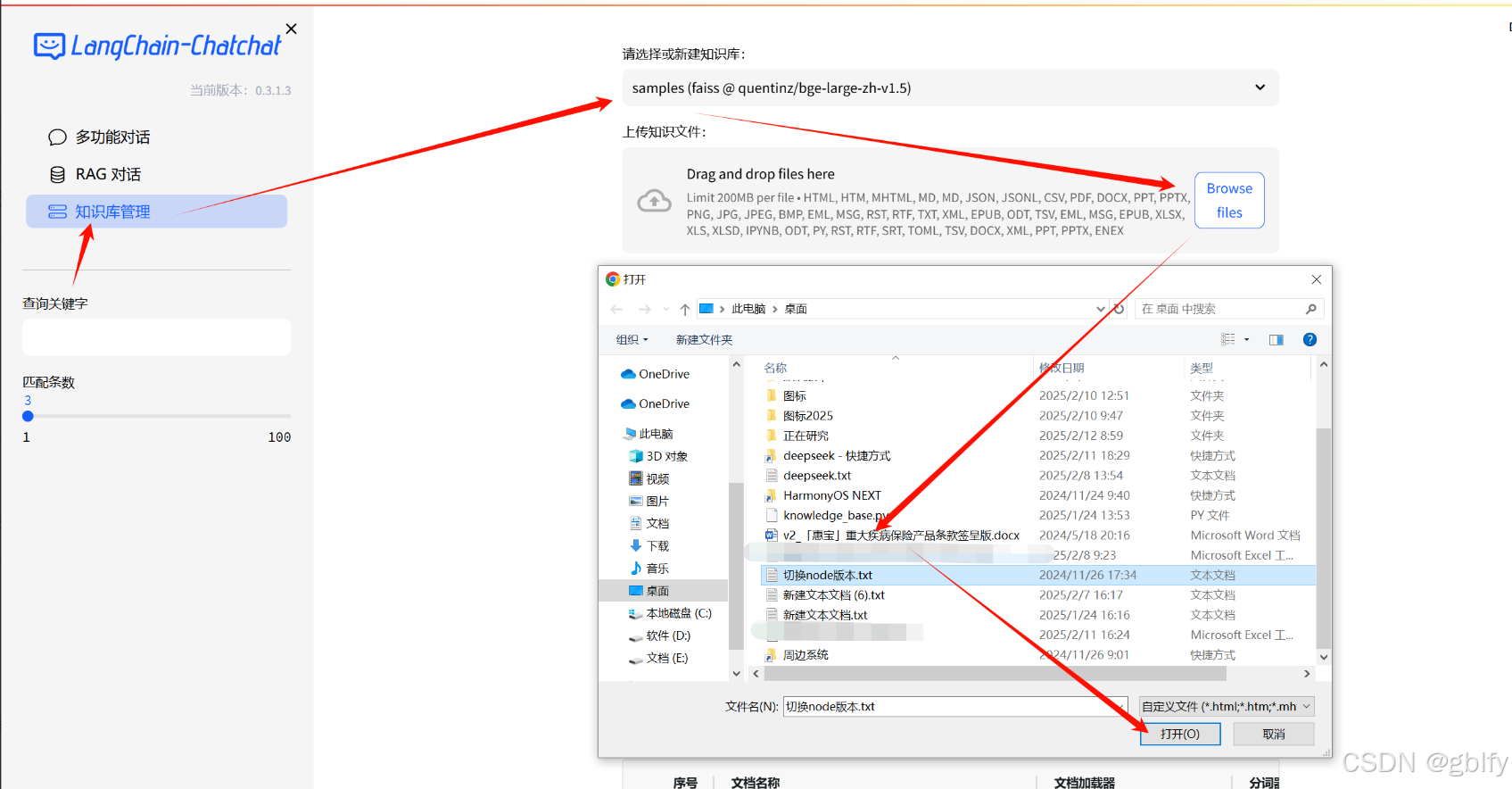Viewport: 1512px width, 789px height.
Task: Refresh the file dialog folder
Action: point(1119,309)
